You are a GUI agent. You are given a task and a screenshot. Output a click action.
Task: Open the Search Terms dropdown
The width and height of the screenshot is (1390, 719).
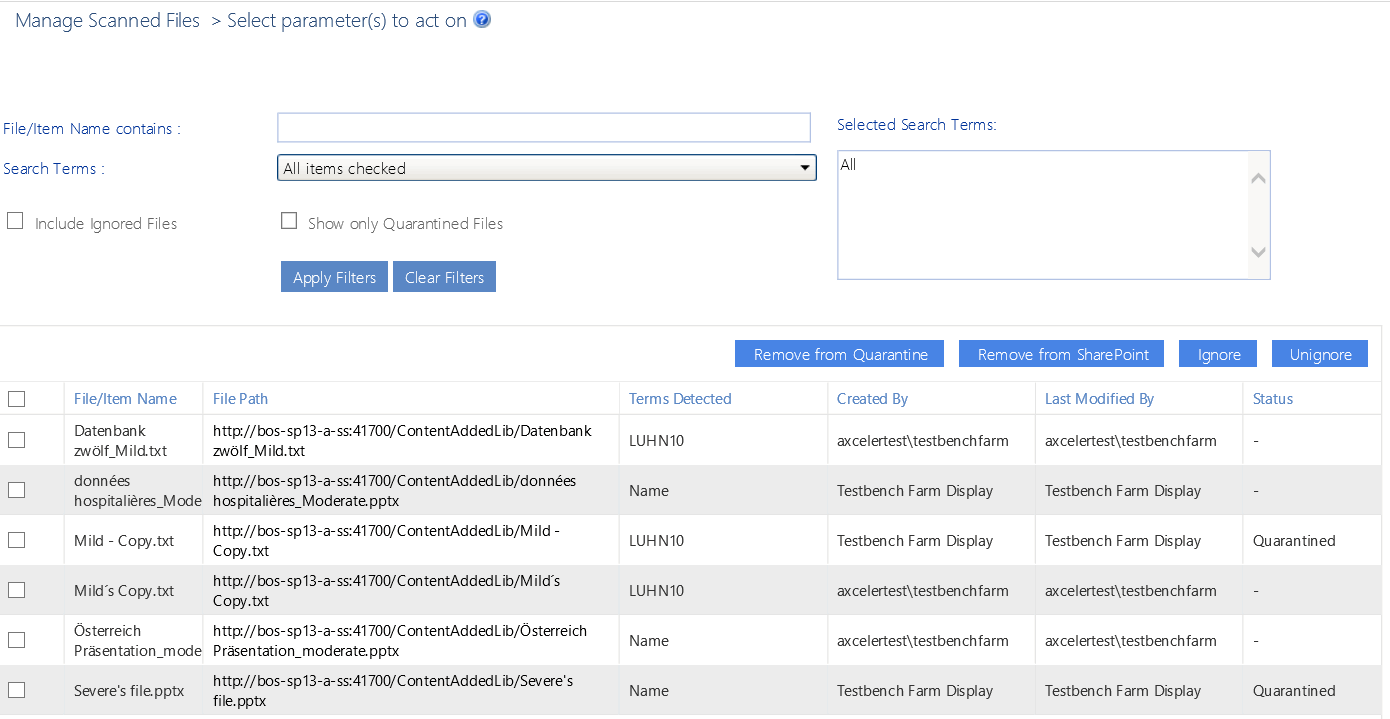pos(805,167)
